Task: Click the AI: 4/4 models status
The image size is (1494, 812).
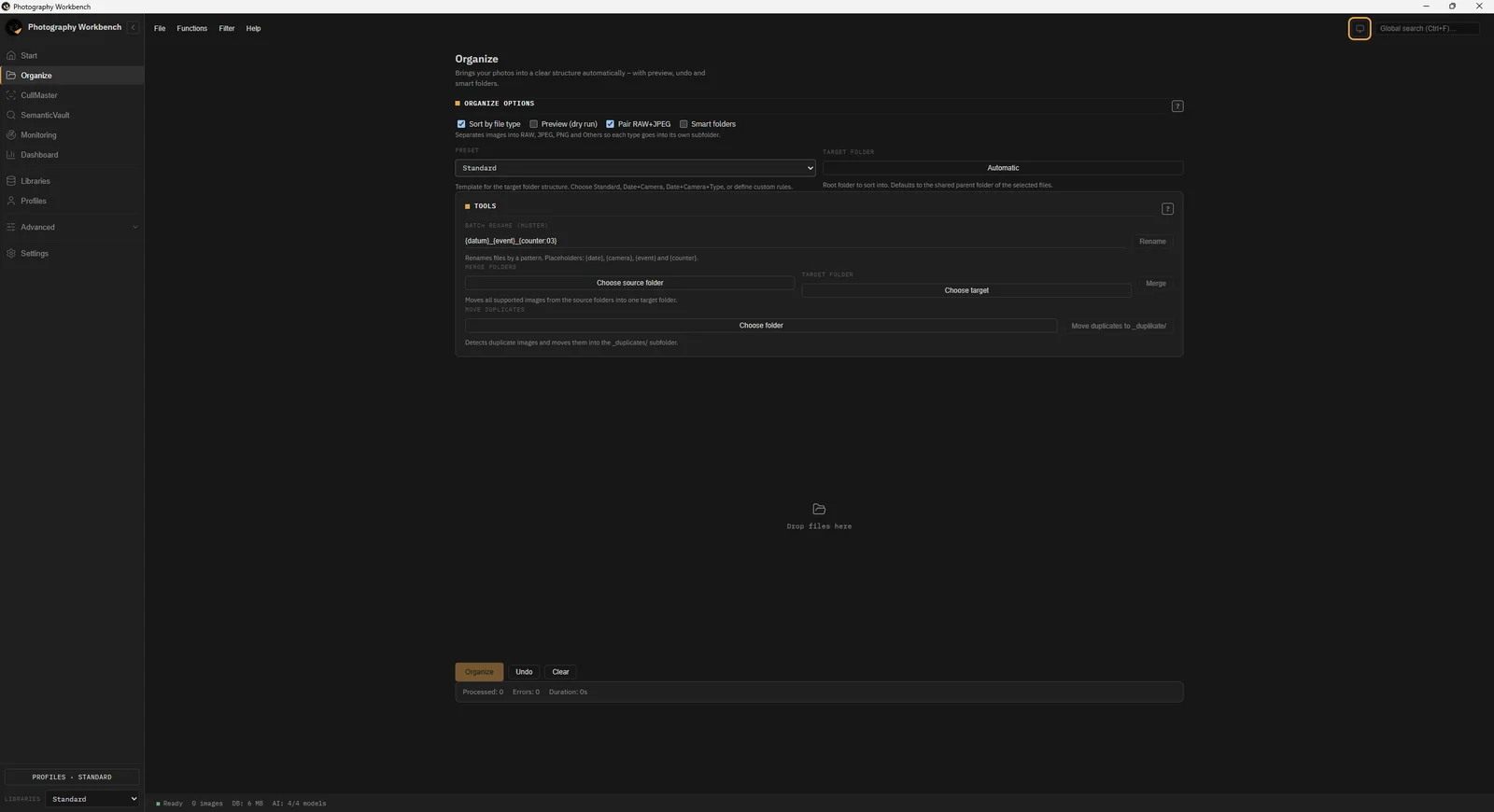Action: coord(299,804)
